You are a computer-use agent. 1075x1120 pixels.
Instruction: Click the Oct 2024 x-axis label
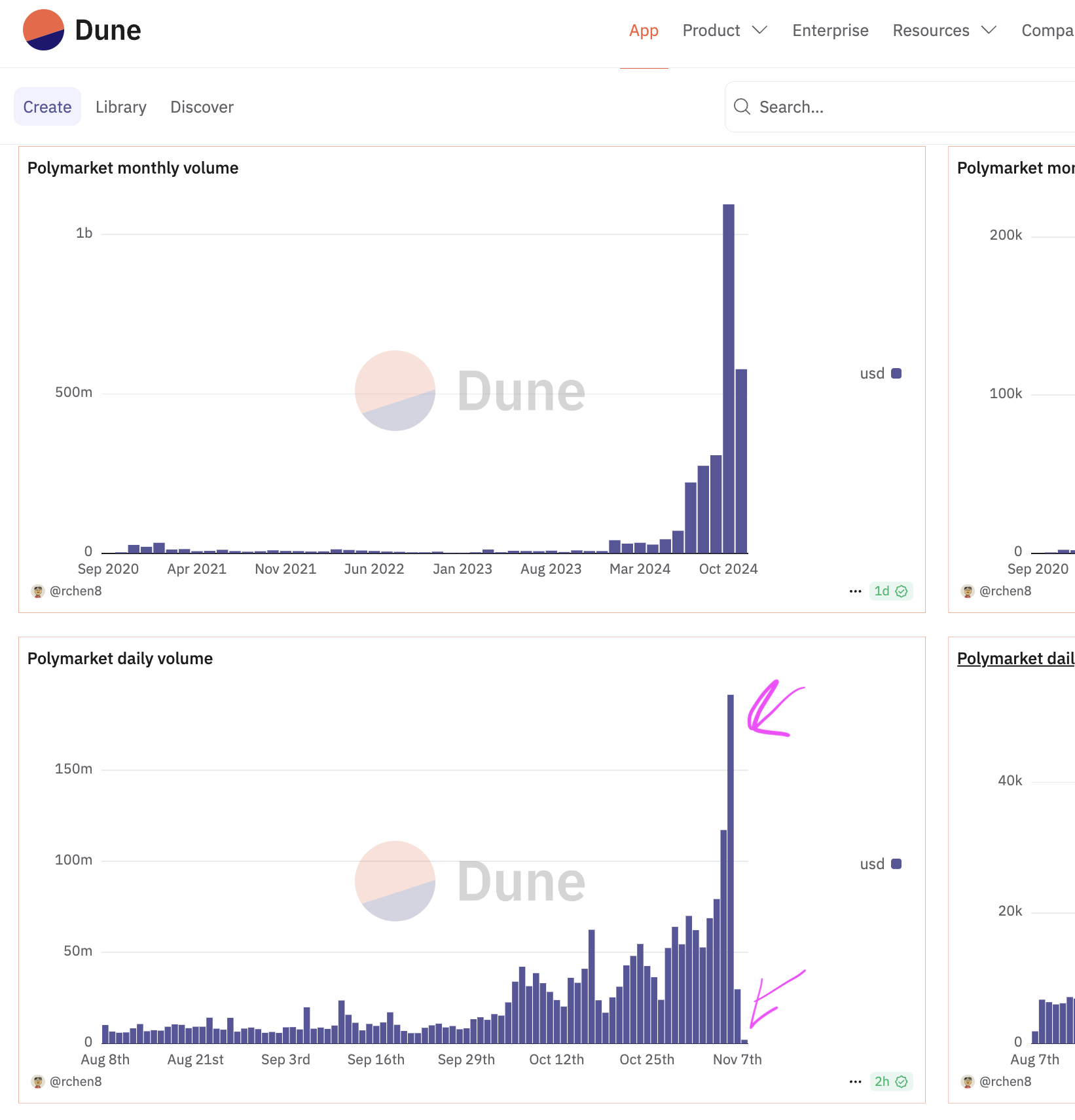tap(728, 569)
